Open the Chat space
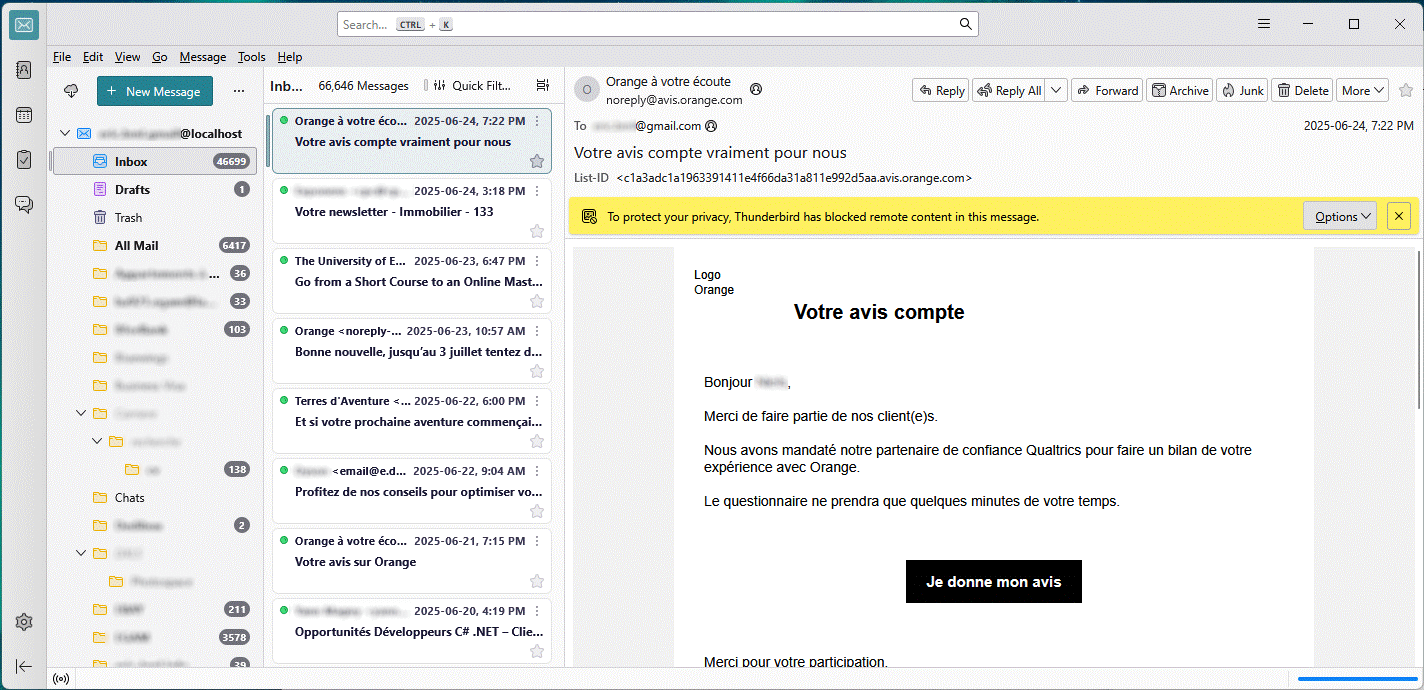1424x690 pixels. pos(24,205)
